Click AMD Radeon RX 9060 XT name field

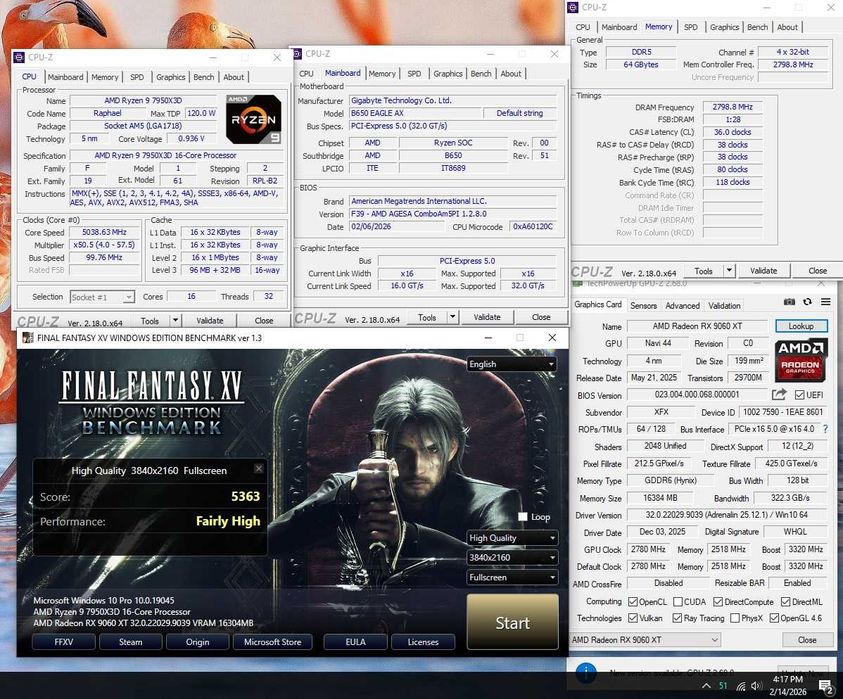[697, 326]
